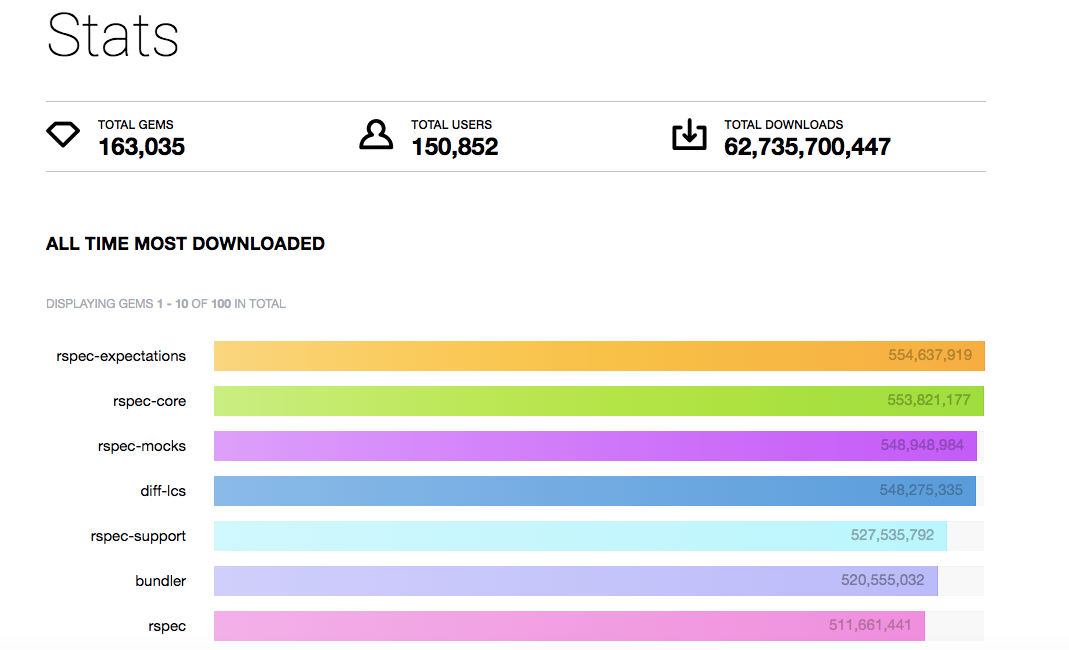Select the 62,735,700,447 total downloads value
Image resolution: width=1069 pixels, height=650 pixels.
pos(807,147)
